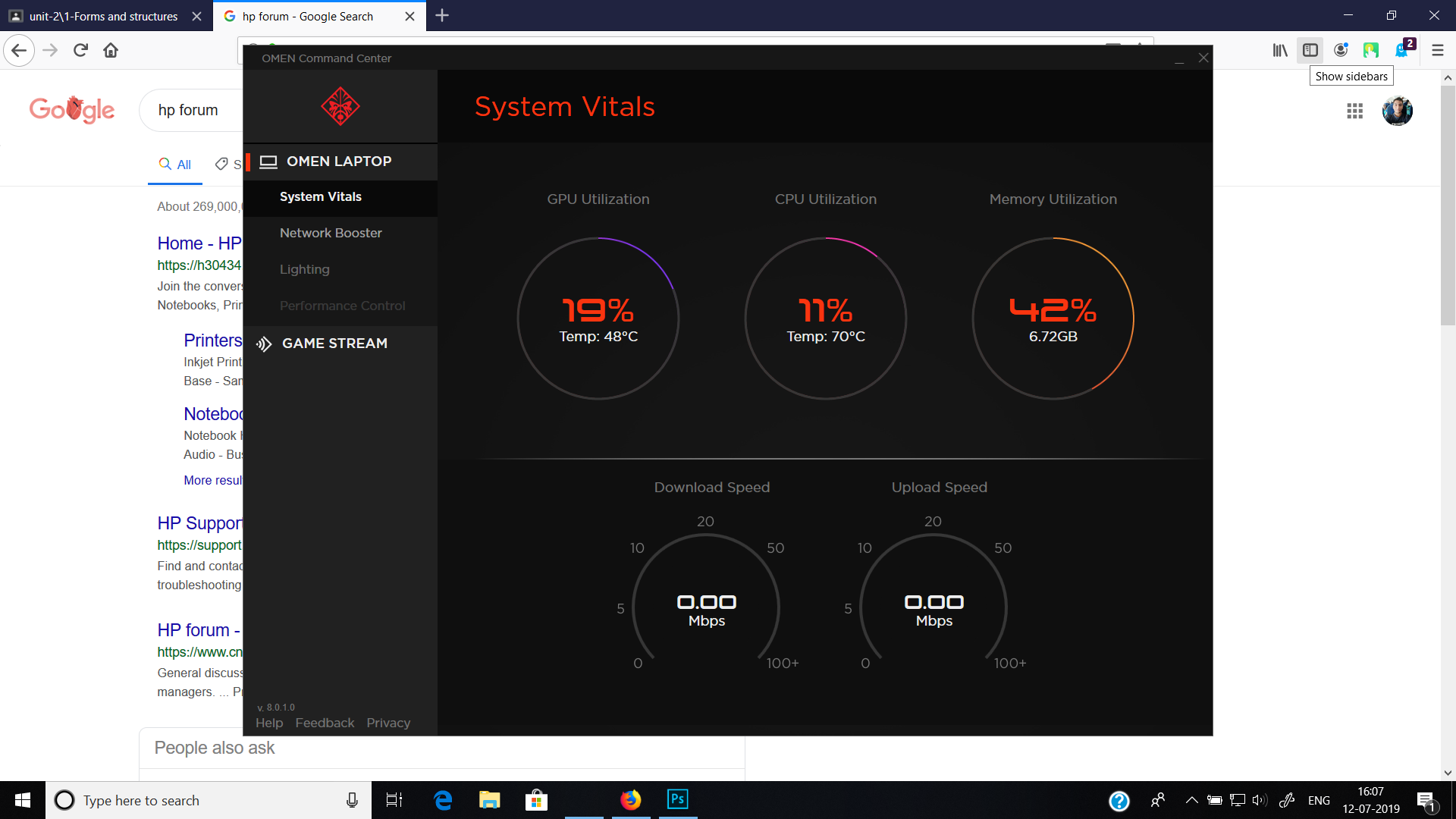This screenshot has width=1456, height=819.
Task: Open Windows Task View
Action: tap(394, 800)
